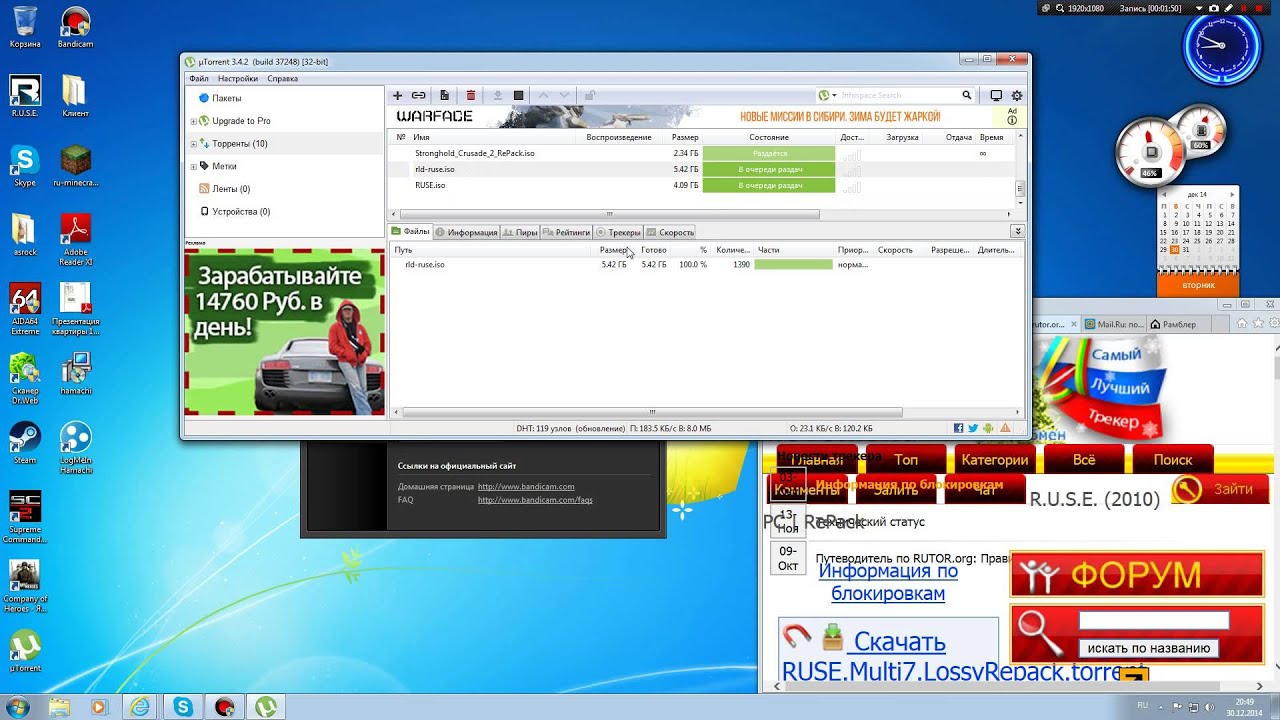Screen dimensions: 1280x720
Task: Open the remote monitor icon in uTorrent
Action: 996,95
